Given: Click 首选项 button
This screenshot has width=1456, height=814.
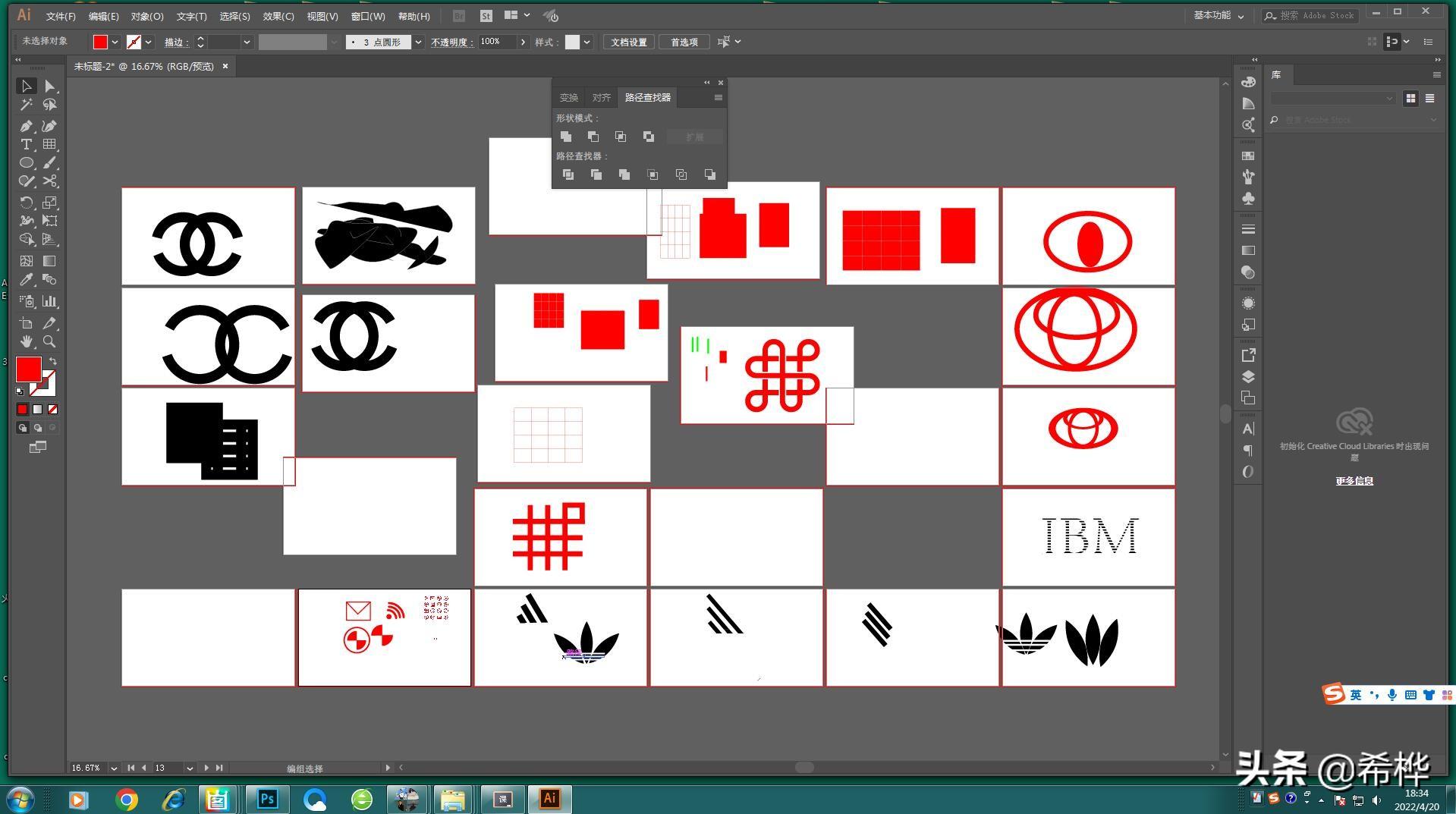Looking at the screenshot, I should (x=684, y=42).
